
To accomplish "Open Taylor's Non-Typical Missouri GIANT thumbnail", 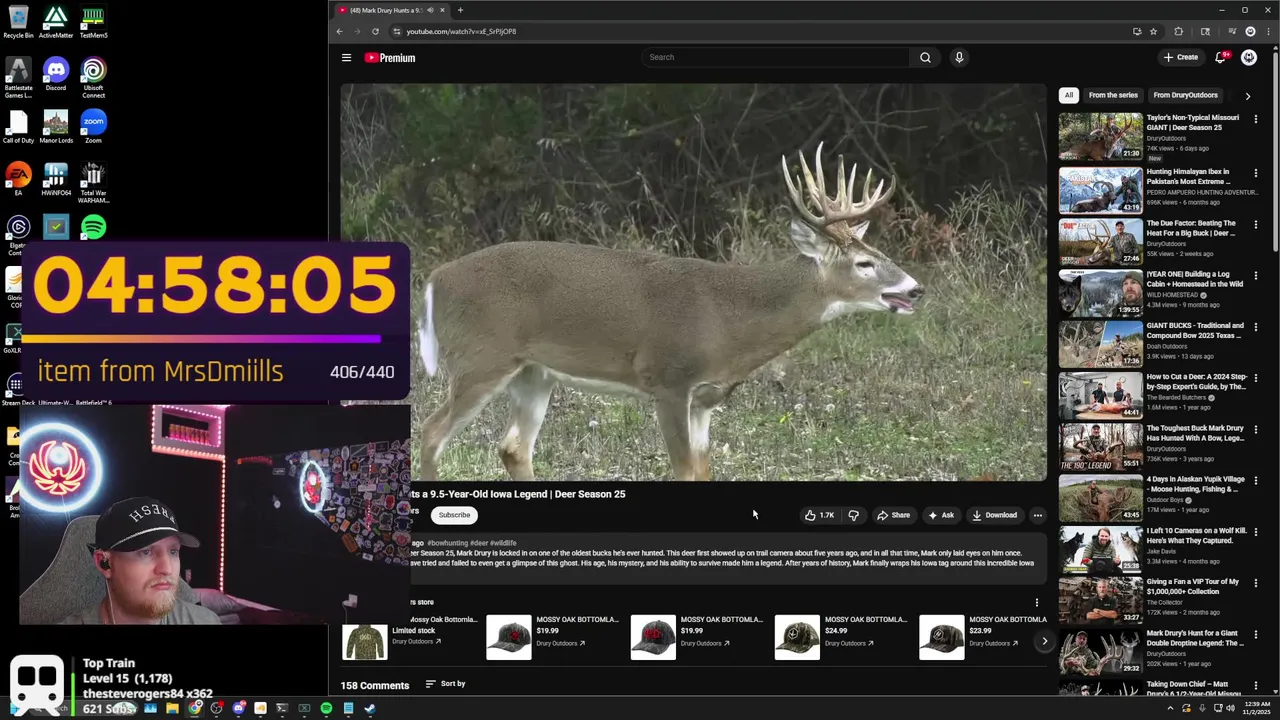I will [x=1100, y=136].
